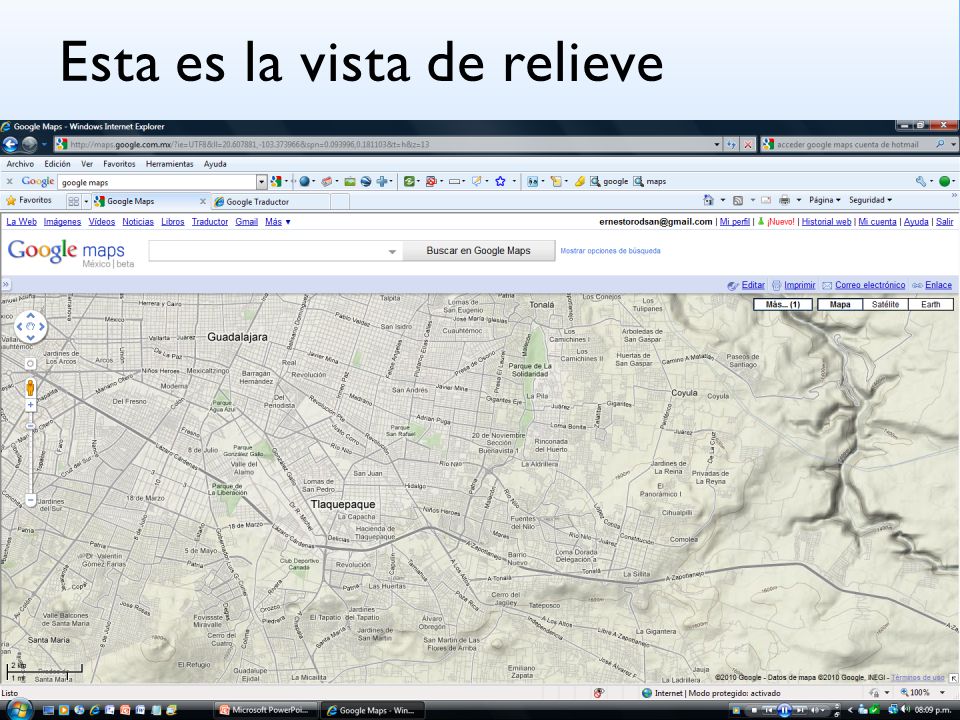Click the map zoom slider track
The image size is (960, 720).
point(31,453)
